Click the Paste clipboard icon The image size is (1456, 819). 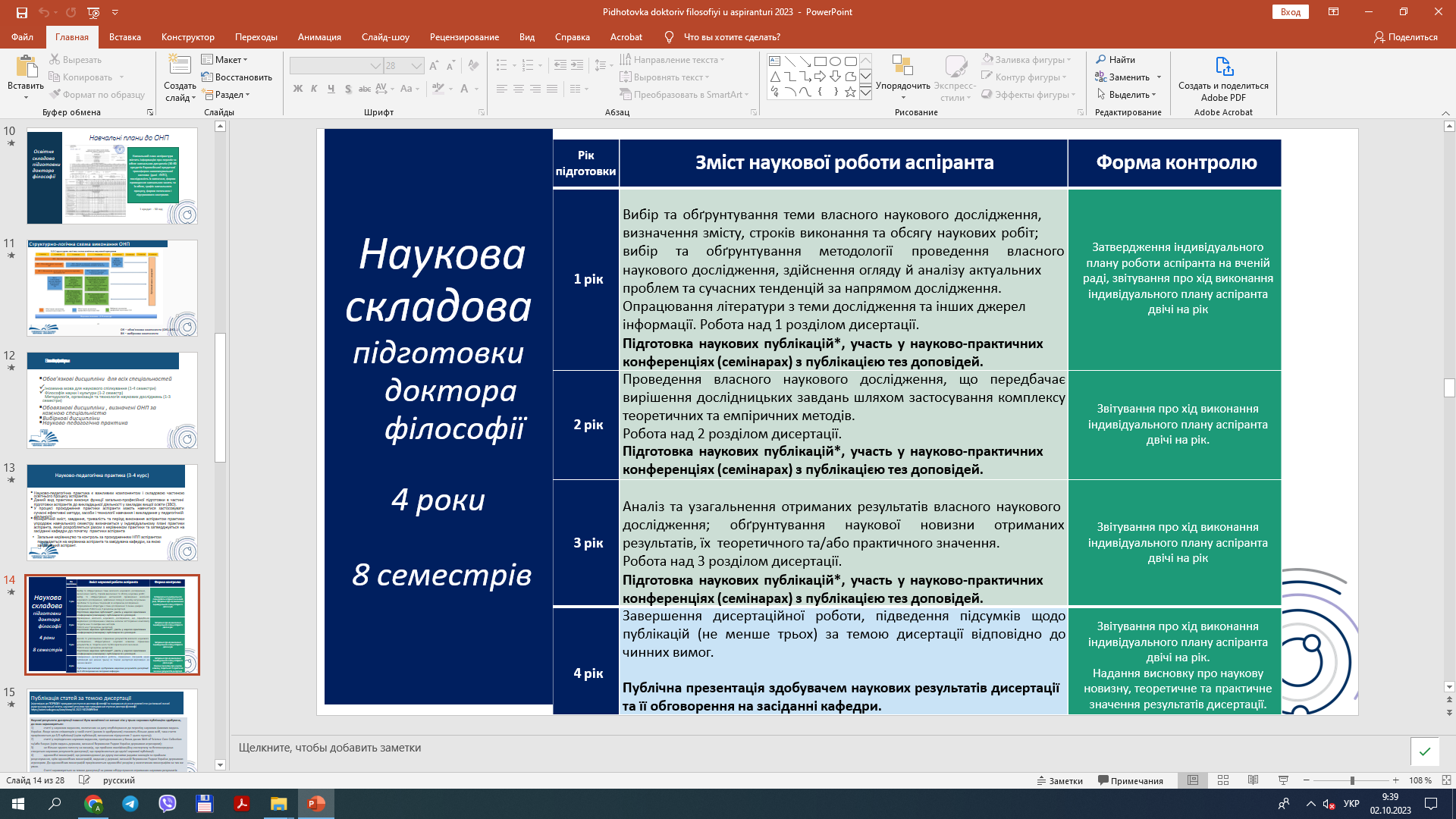26,67
